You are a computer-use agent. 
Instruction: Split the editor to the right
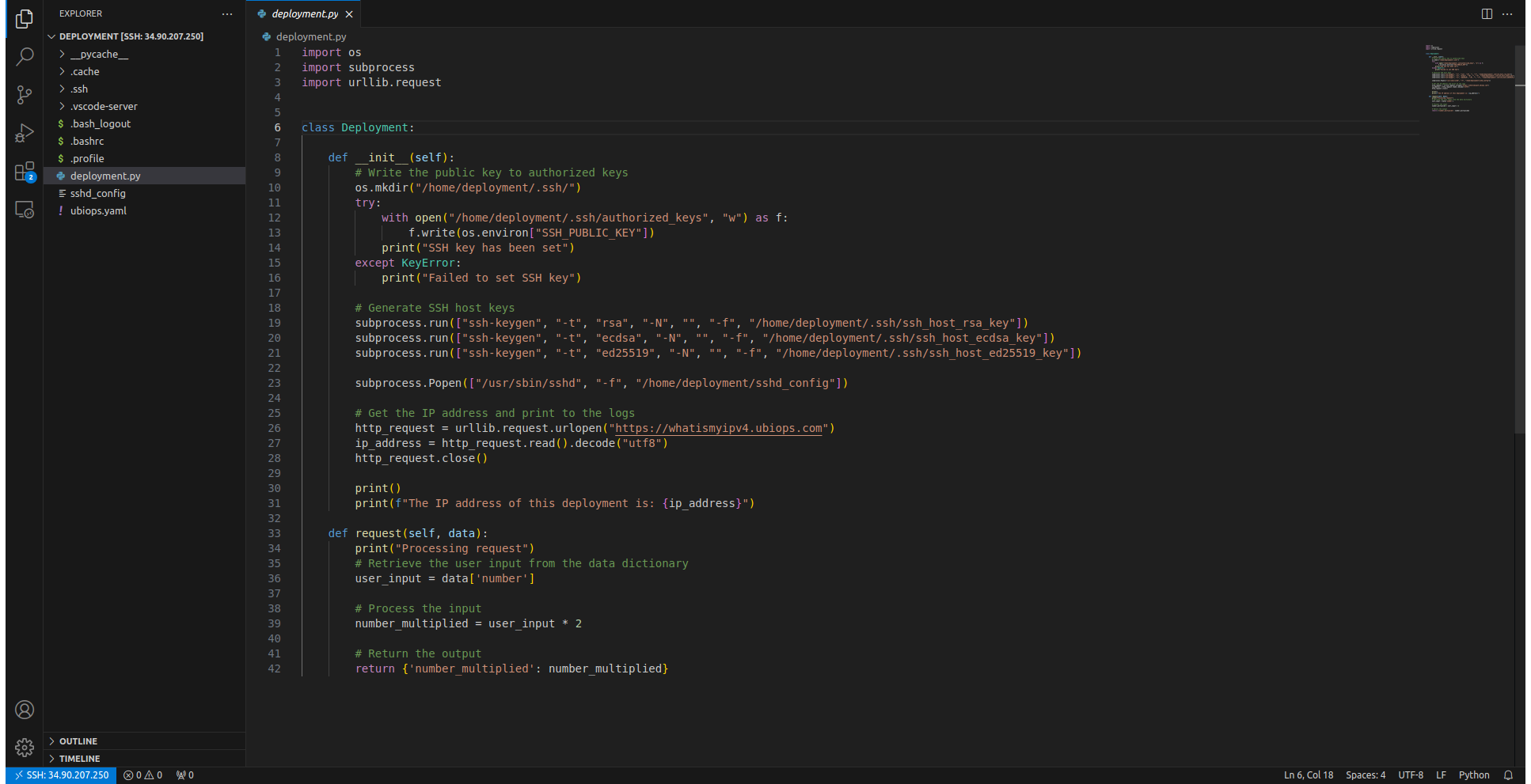1487,13
